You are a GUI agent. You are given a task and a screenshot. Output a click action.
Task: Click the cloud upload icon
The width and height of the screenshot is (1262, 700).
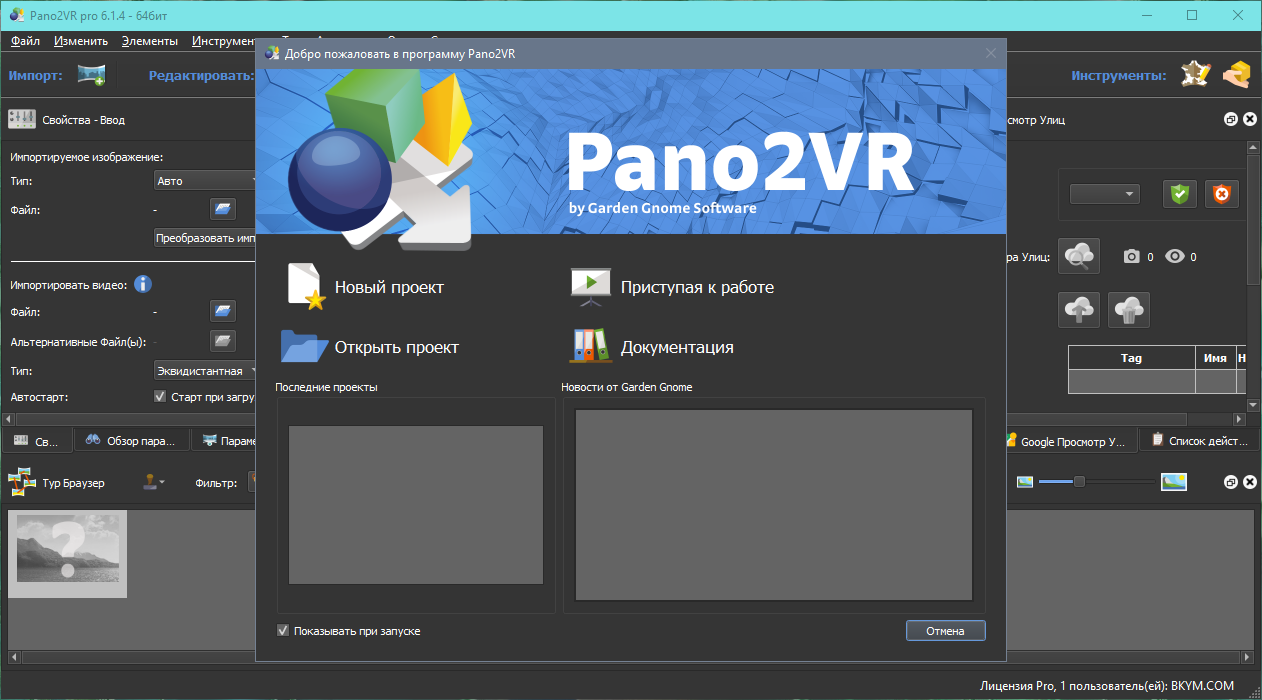[x=1081, y=310]
